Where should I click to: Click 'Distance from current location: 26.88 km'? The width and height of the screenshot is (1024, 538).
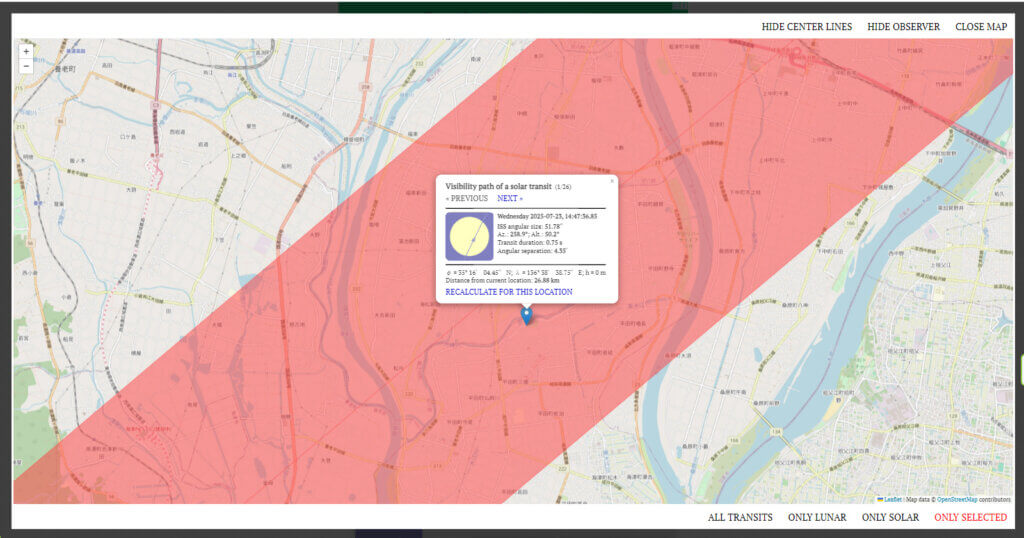pos(502,281)
